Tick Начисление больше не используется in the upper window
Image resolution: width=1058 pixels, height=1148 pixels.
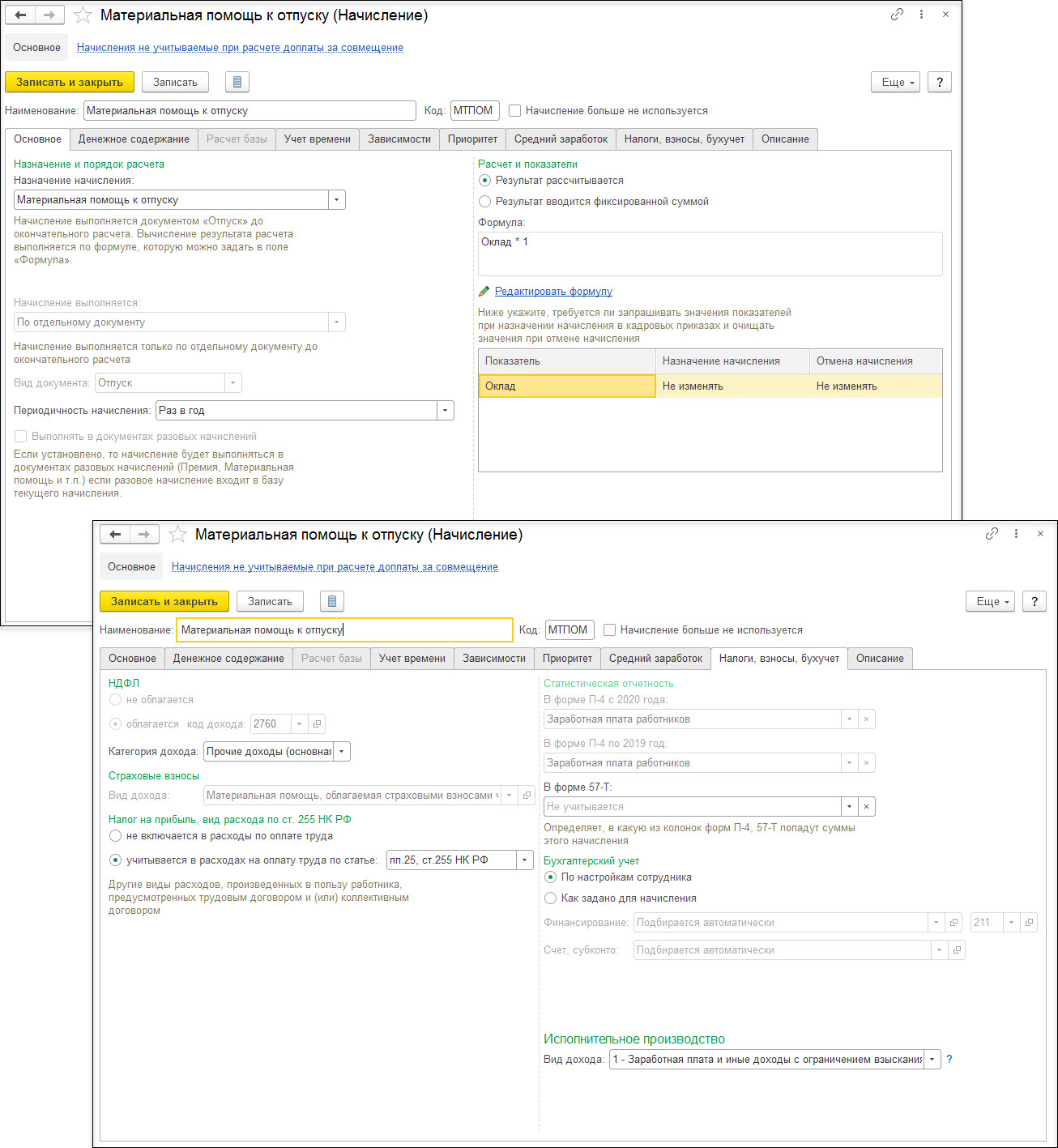(515, 110)
